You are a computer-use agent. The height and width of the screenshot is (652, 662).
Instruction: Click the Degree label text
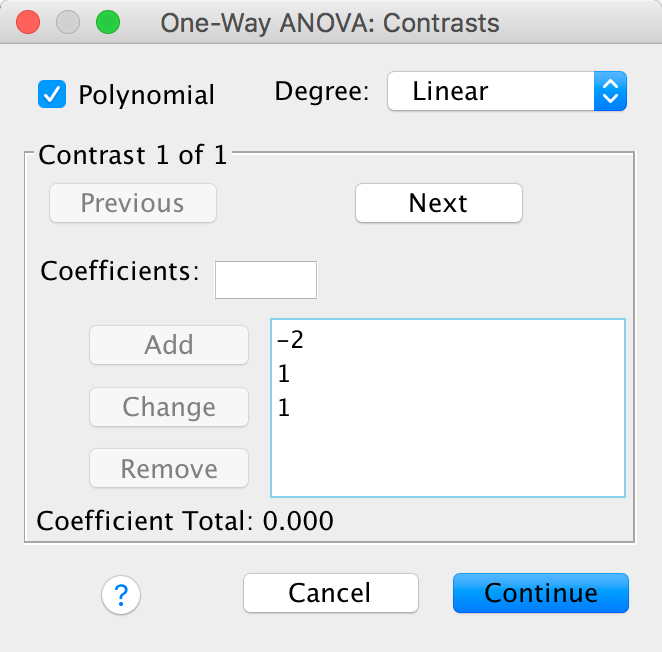322,92
